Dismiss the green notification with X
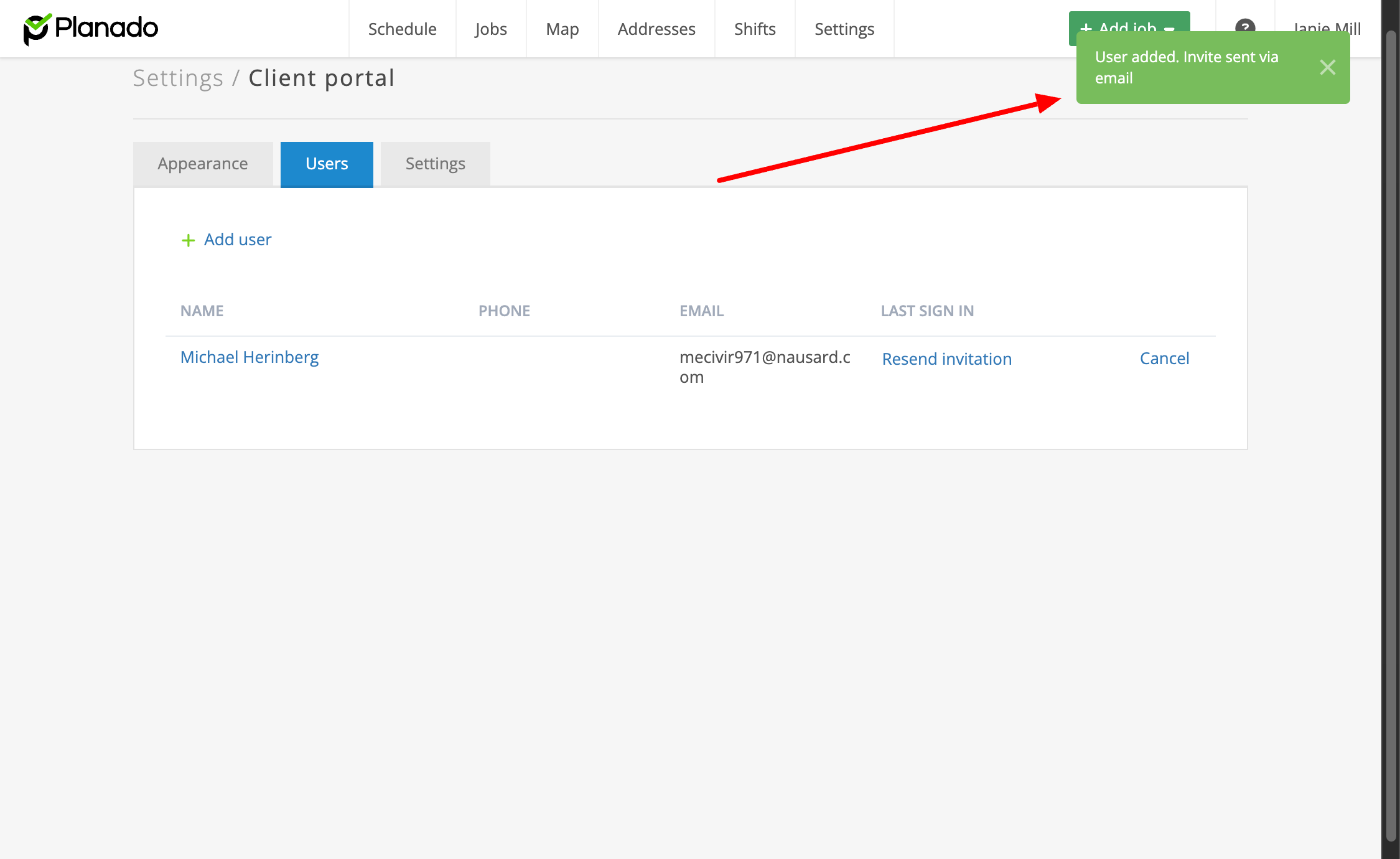 pyautogui.click(x=1327, y=67)
